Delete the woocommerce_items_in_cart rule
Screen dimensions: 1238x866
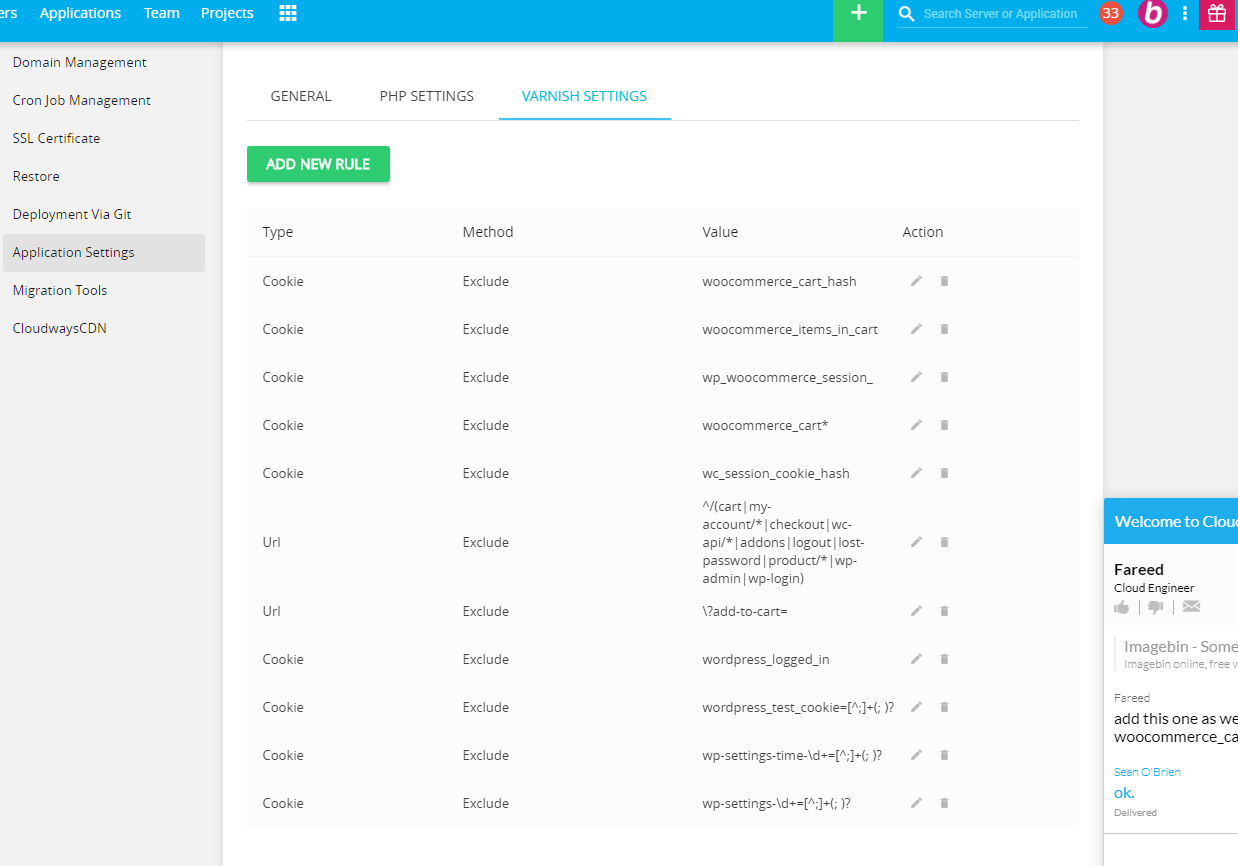944,329
